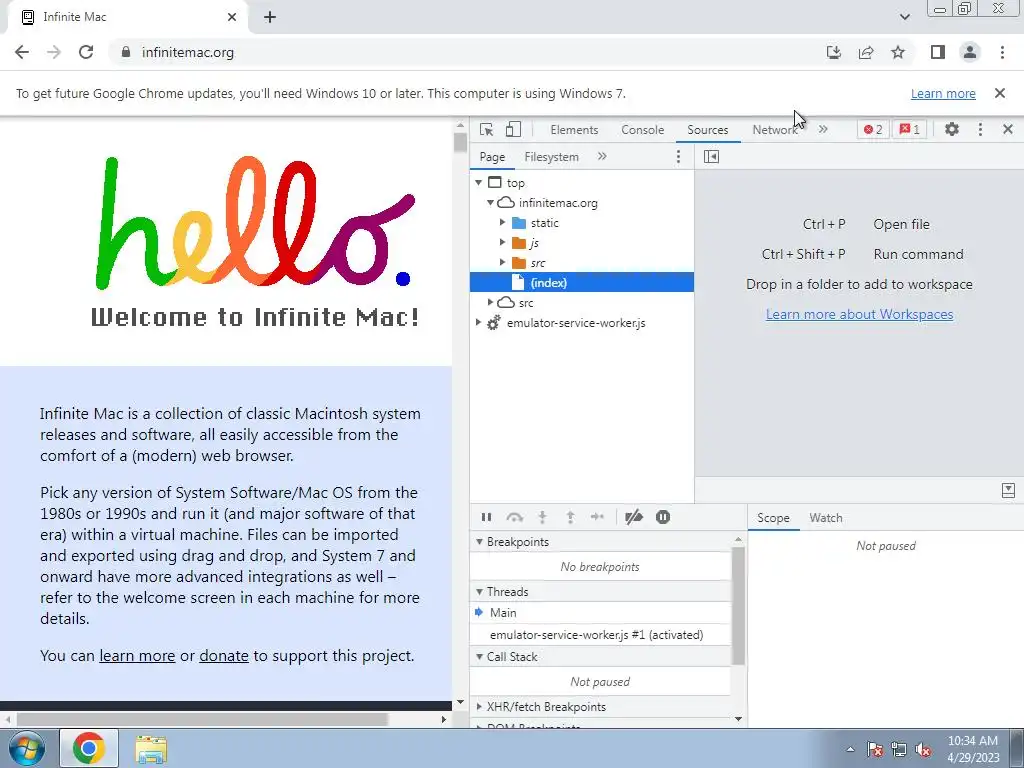
Task: Toggle the browser side panel icon
Action: [x=938, y=52]
